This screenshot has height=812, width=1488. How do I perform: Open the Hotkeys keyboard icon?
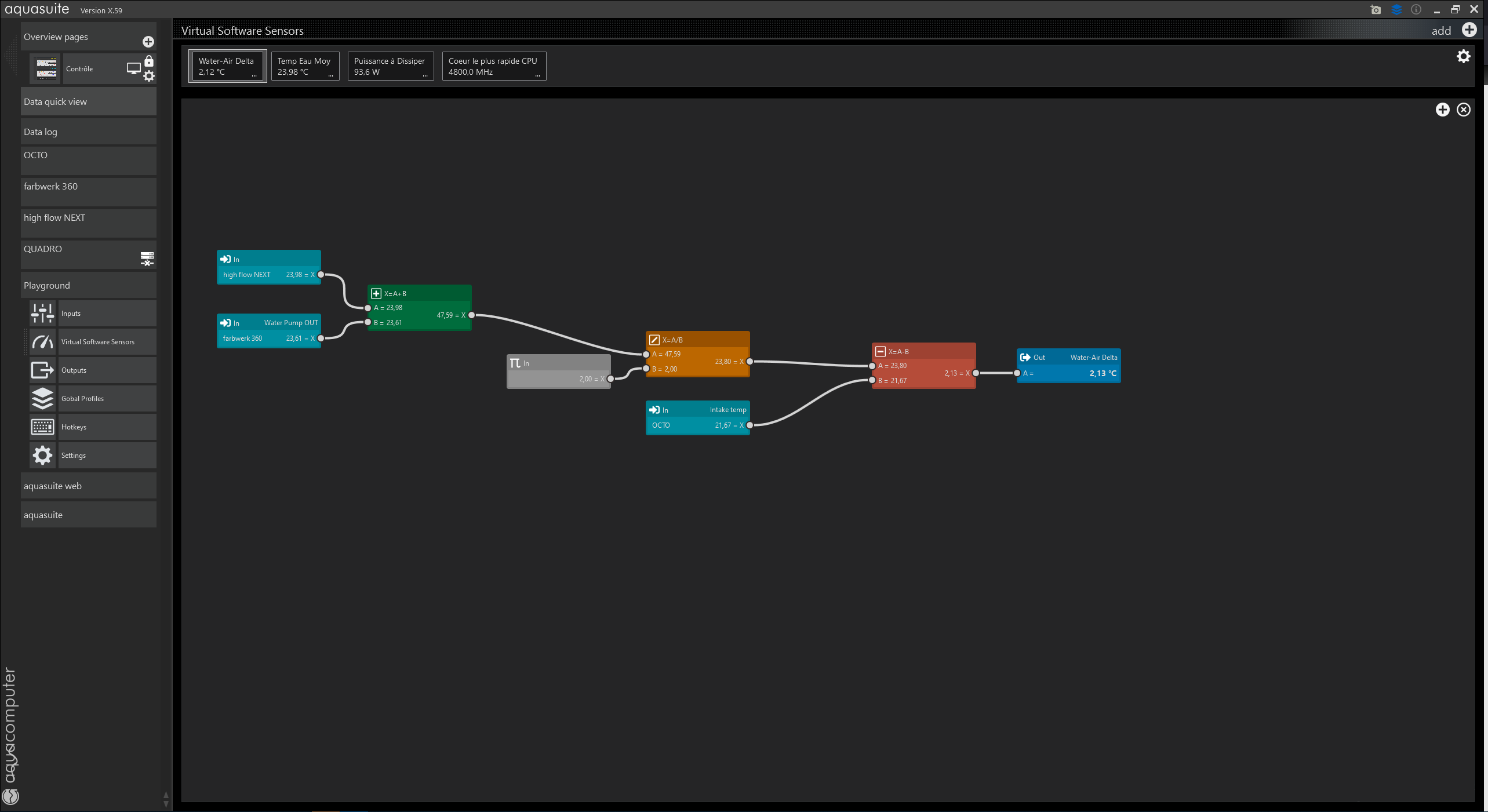coord(42,427)
